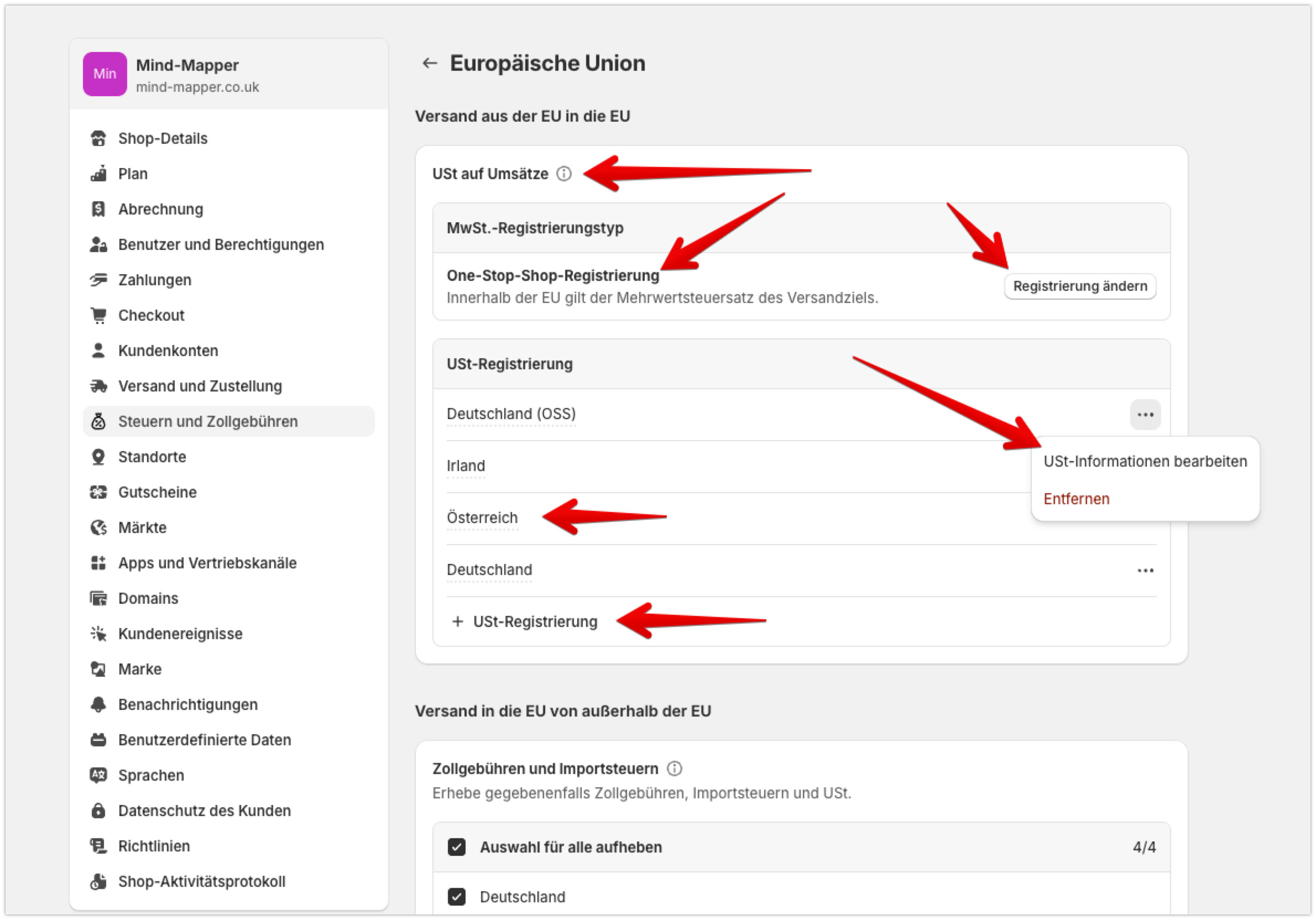This screenshot has width=1316, height=920.
Task: Uncheck the Auswahl für alle aufheben checkbox
Action: click(x=457, y=847)
